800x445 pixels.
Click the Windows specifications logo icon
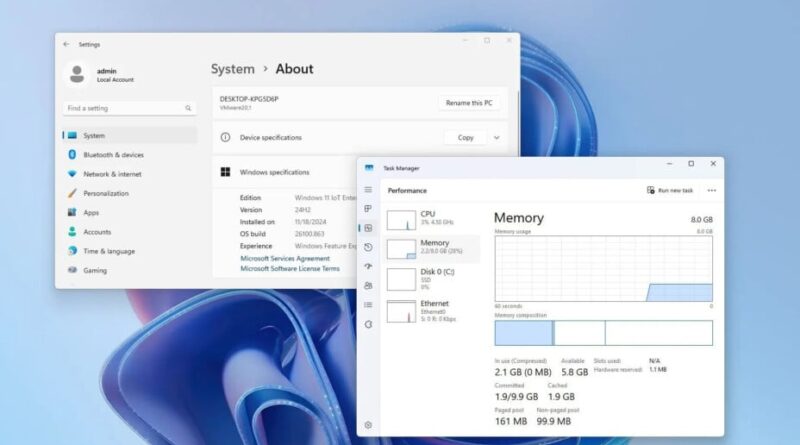coord(225,172)
